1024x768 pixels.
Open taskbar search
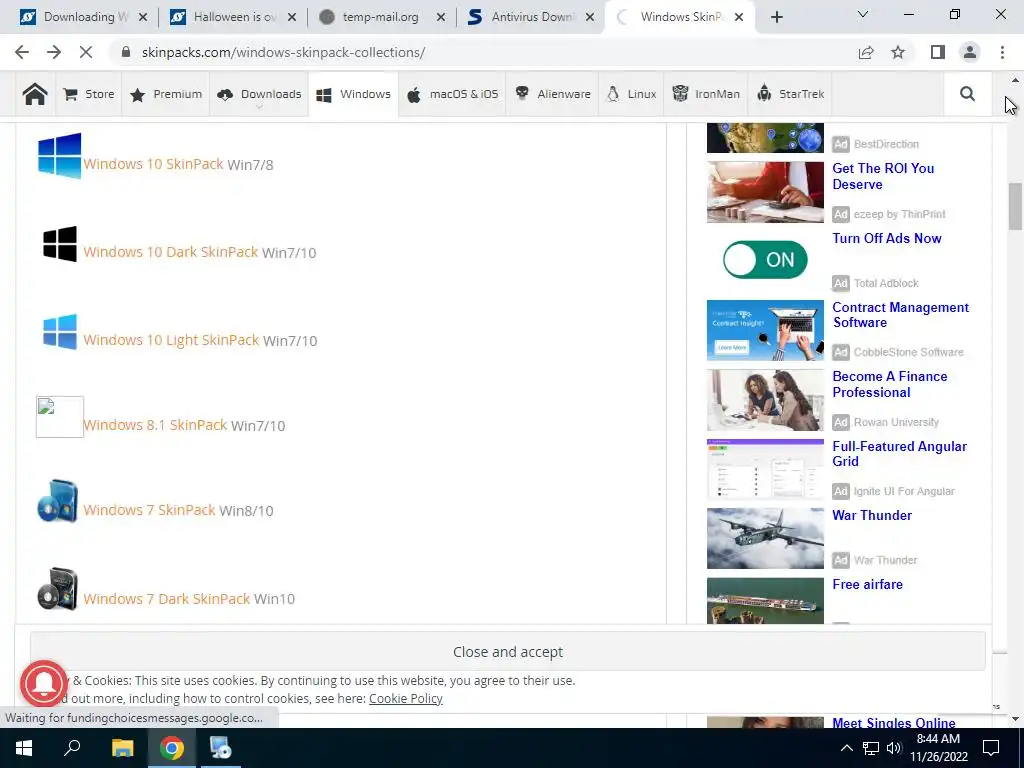coord(72,748)
